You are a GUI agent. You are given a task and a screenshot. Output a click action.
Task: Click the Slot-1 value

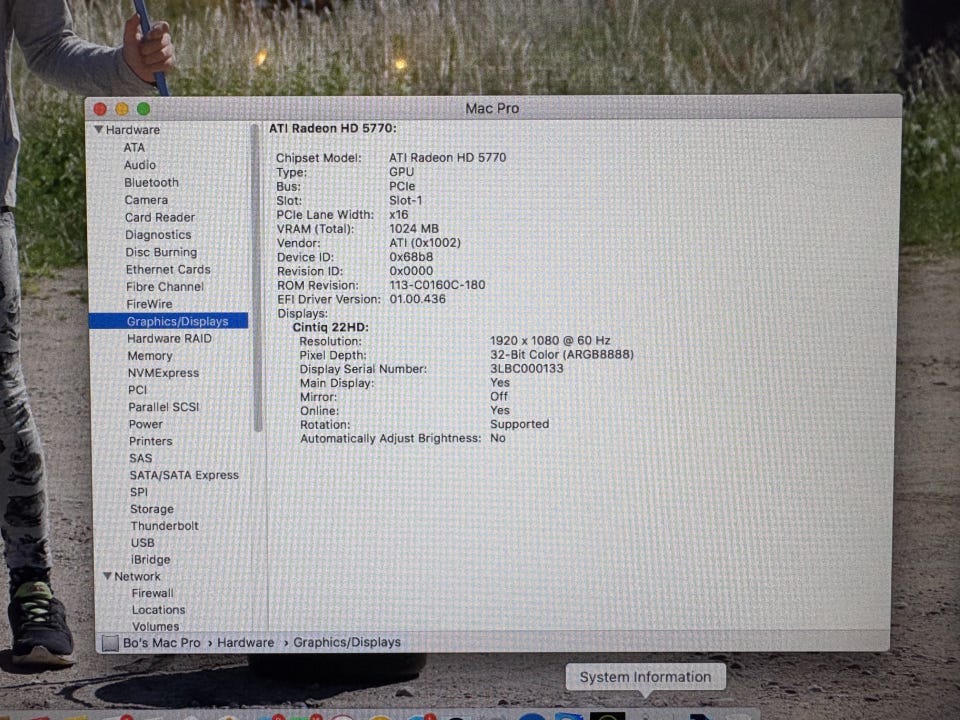405,201
